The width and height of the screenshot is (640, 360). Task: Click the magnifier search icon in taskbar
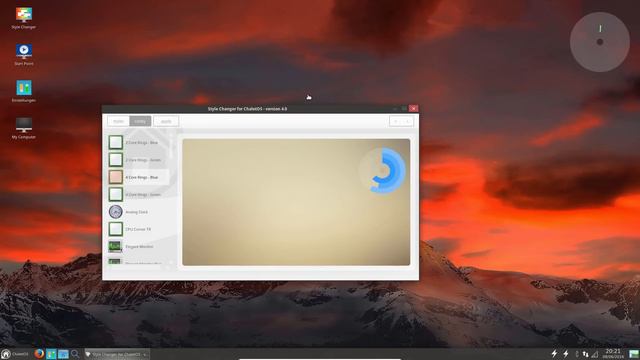tap(75, 354)
